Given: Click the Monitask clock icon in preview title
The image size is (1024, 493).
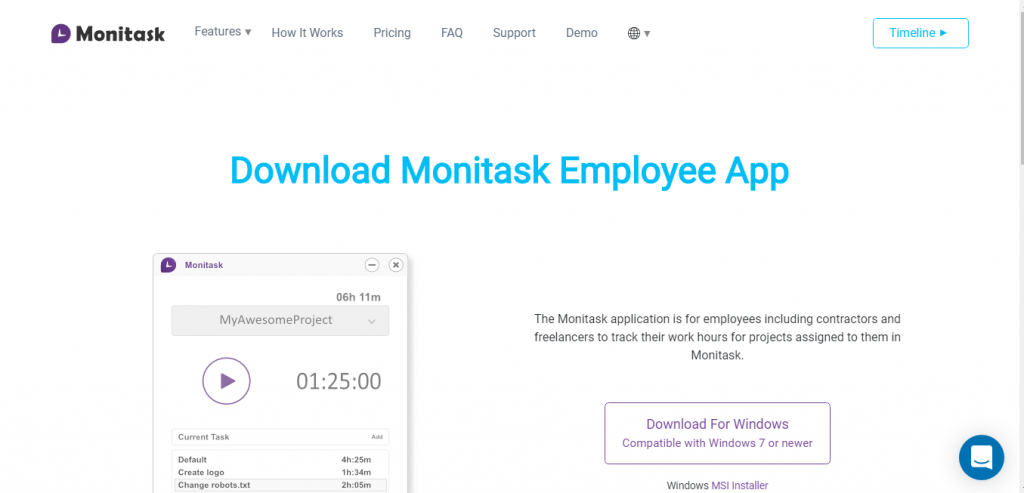Looking at the screenshot, I should click(168, 264).
